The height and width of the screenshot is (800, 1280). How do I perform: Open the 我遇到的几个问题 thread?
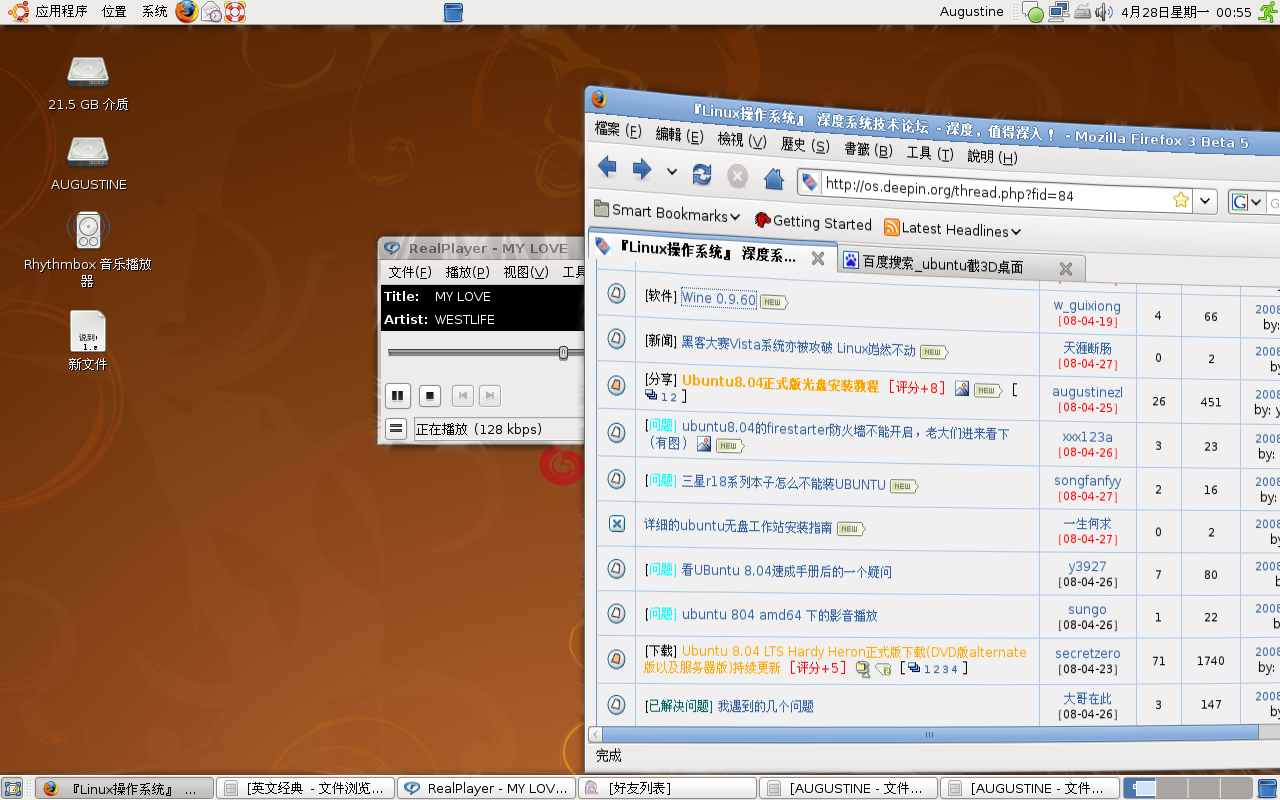click(x=765, y=706)
